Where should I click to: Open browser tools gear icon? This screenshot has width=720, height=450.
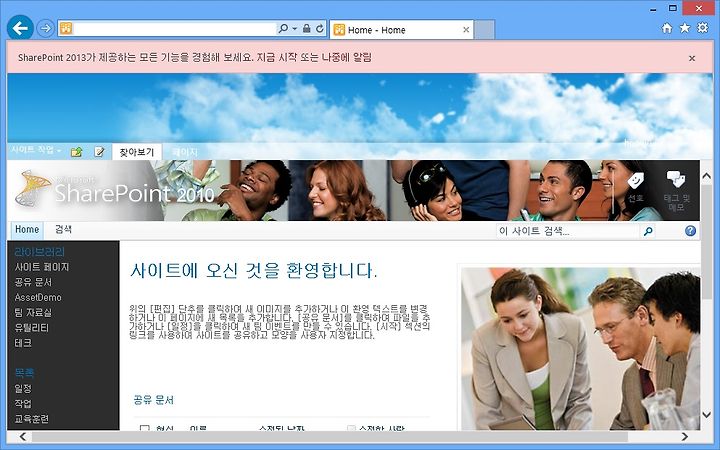coord(703,28)
